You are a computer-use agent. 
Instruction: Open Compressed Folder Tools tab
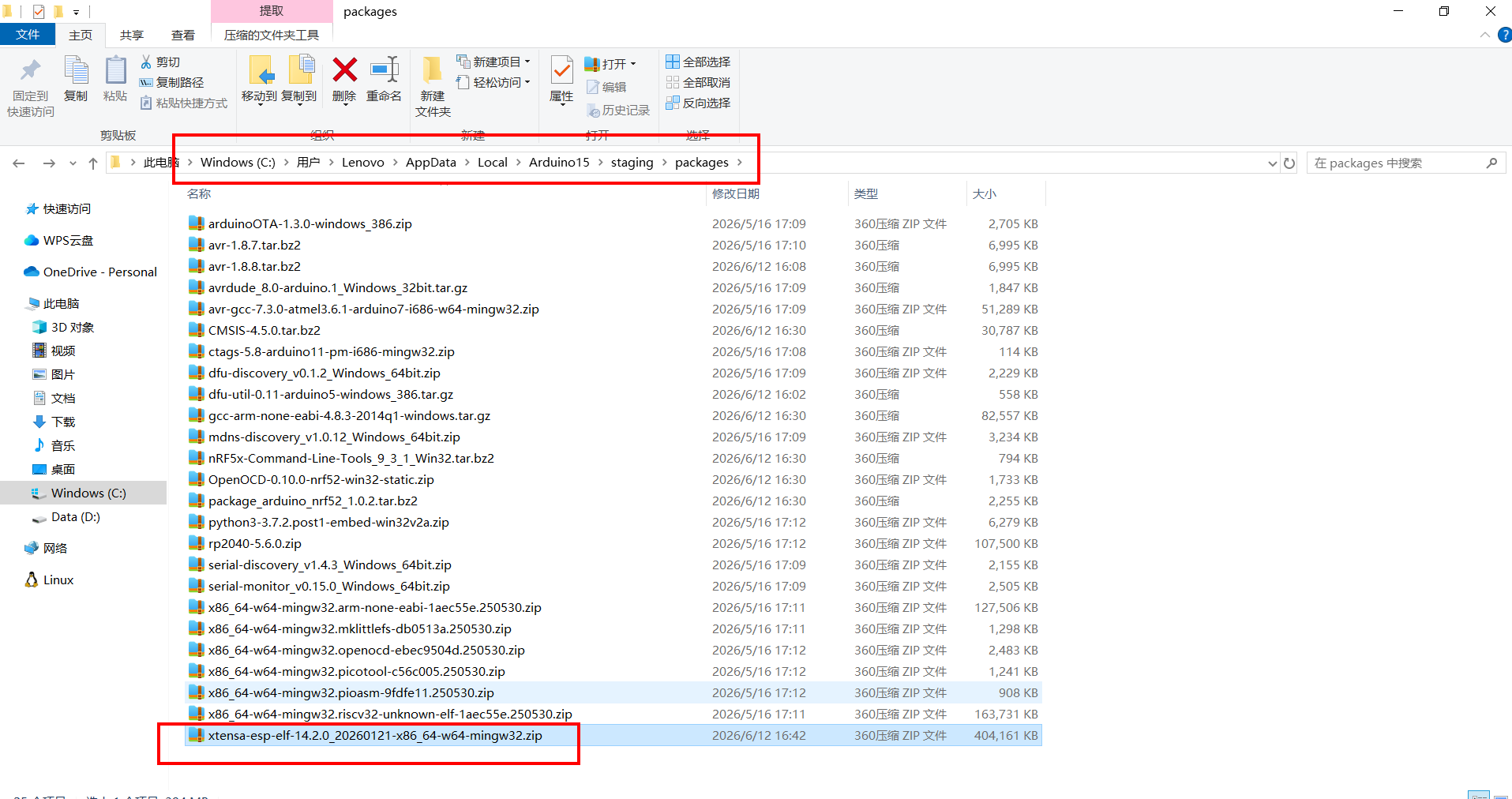(272, 35)
